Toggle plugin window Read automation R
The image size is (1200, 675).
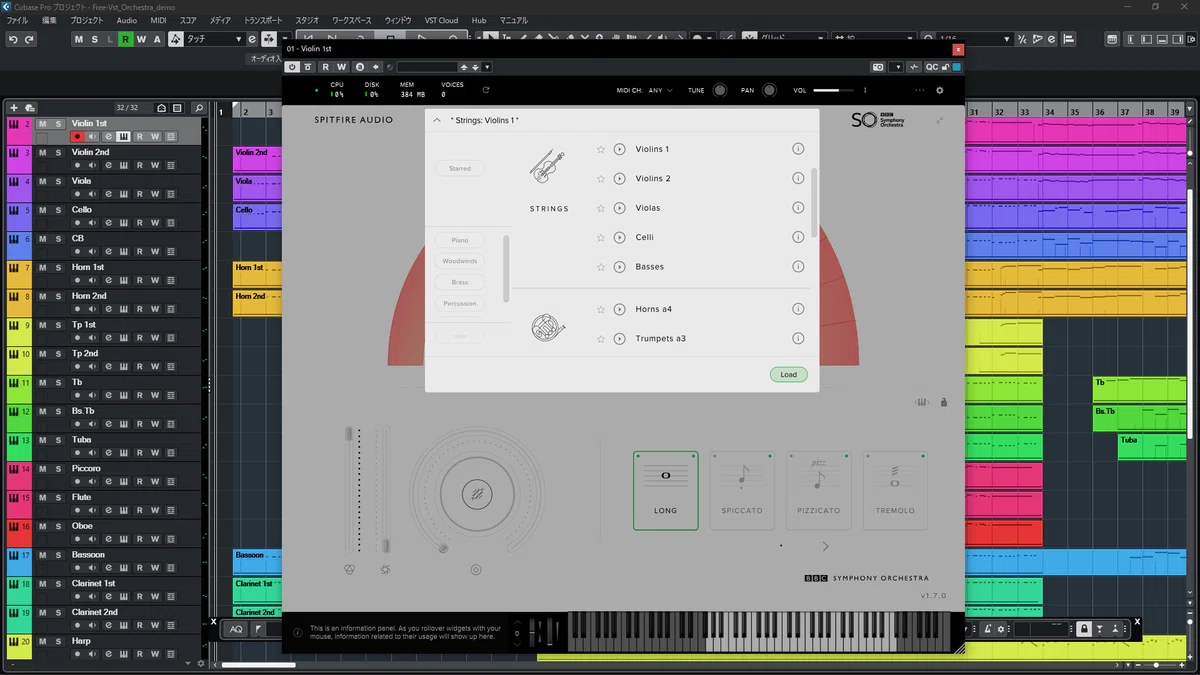pyautogui.click(x=326, y=67)
